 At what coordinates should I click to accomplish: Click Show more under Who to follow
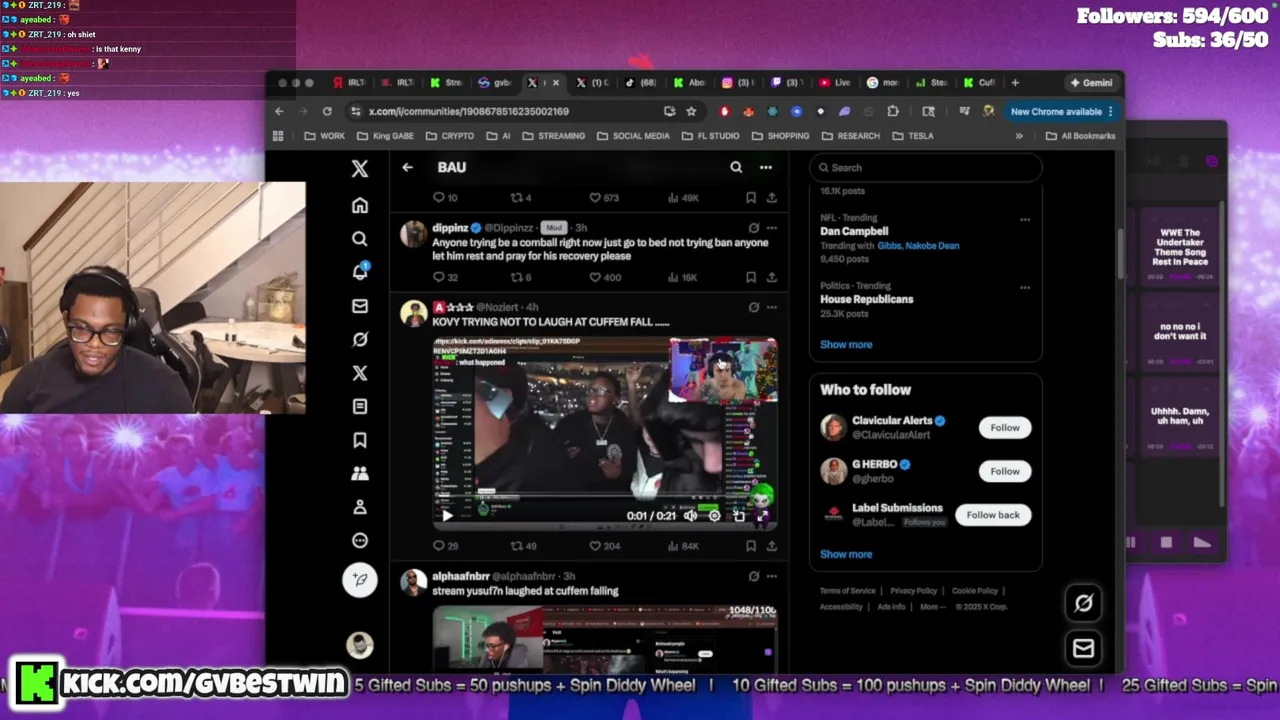point(846,554)
